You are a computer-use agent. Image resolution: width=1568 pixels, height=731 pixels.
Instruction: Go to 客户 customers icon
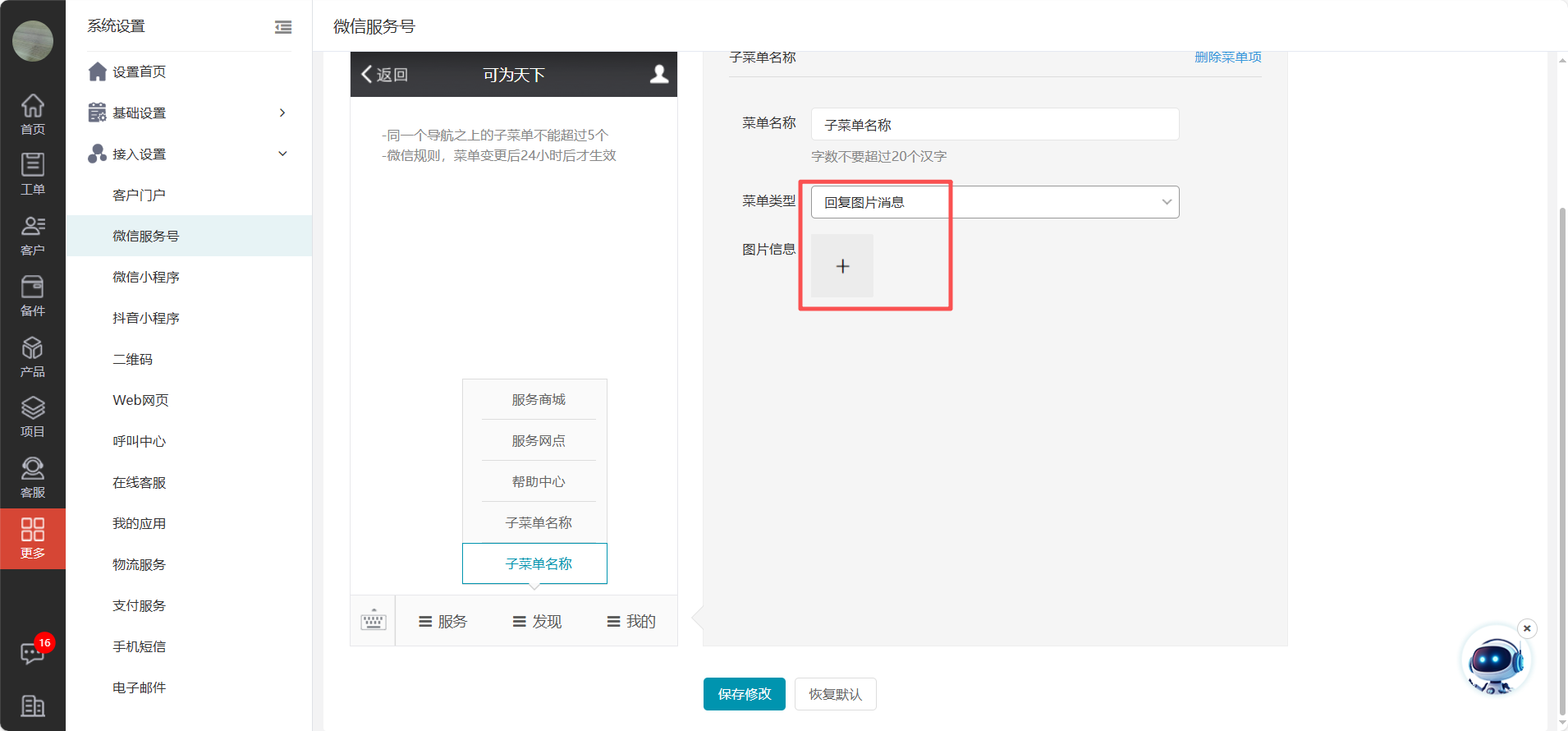32,235
